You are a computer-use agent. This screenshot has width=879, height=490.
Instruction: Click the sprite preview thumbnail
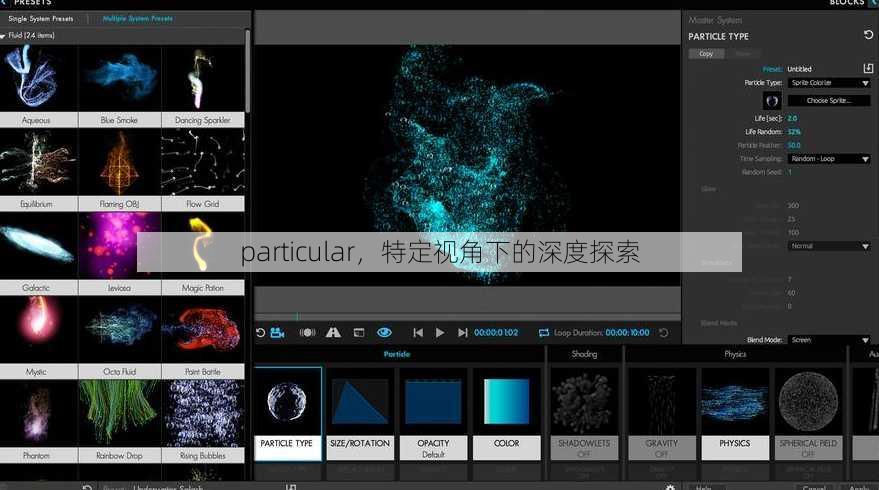coord(772,100)
